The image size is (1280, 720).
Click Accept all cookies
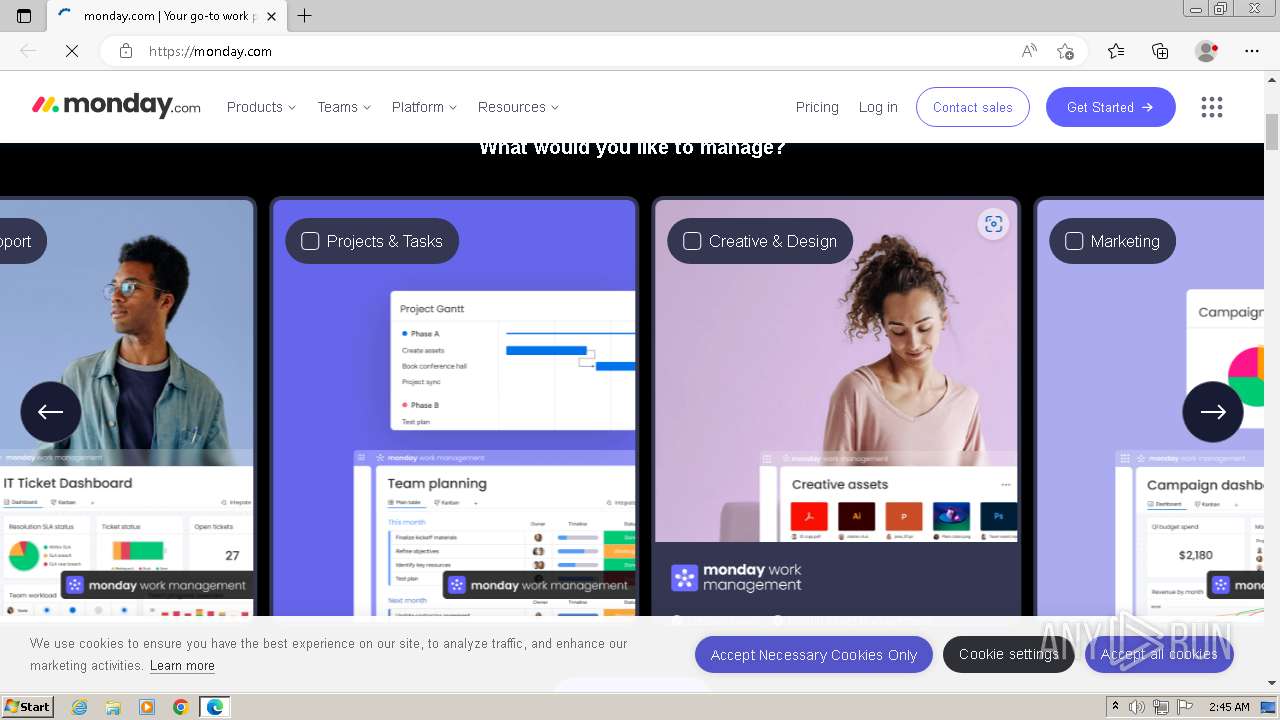[x=1159, y=654]
